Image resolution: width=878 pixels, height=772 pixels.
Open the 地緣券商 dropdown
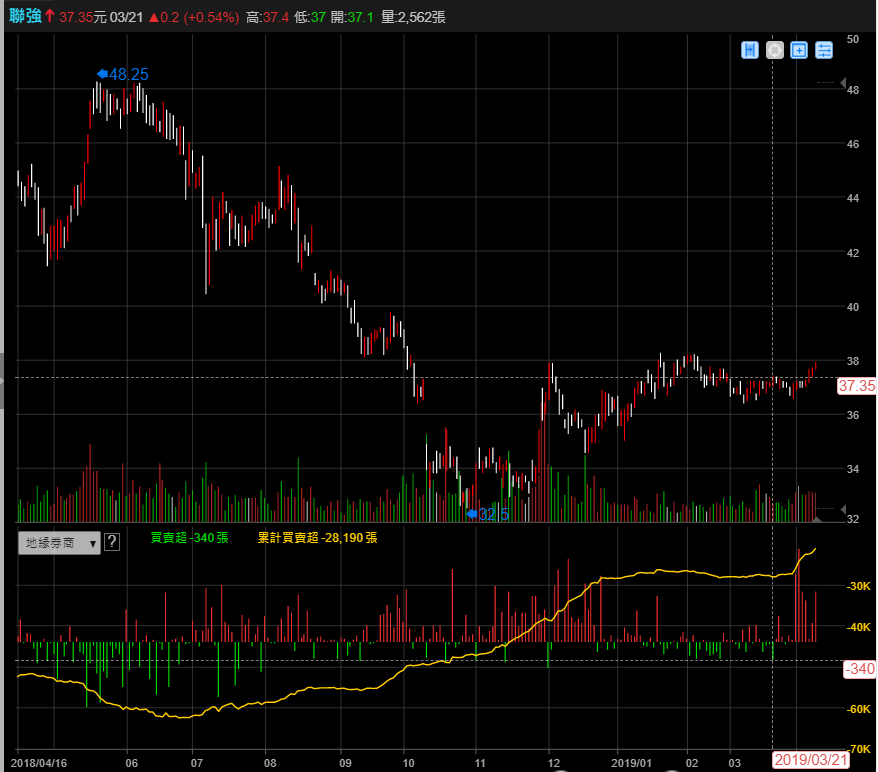(x=60, y=542)
